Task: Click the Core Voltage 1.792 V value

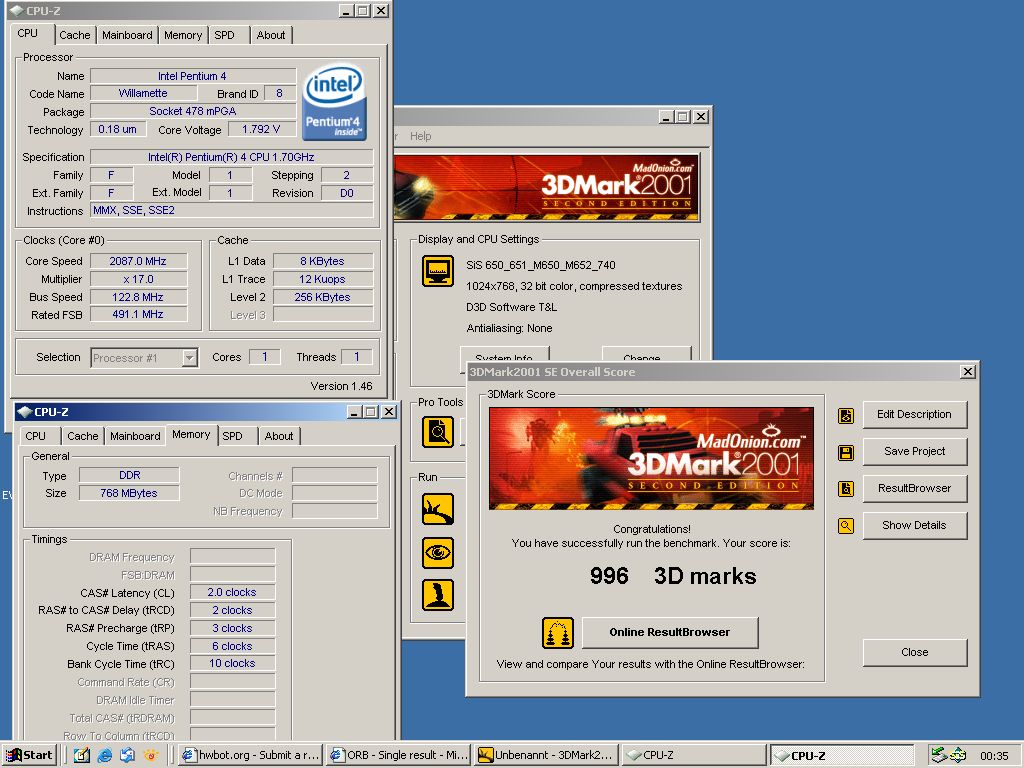Action: click(x=261, y=129)
